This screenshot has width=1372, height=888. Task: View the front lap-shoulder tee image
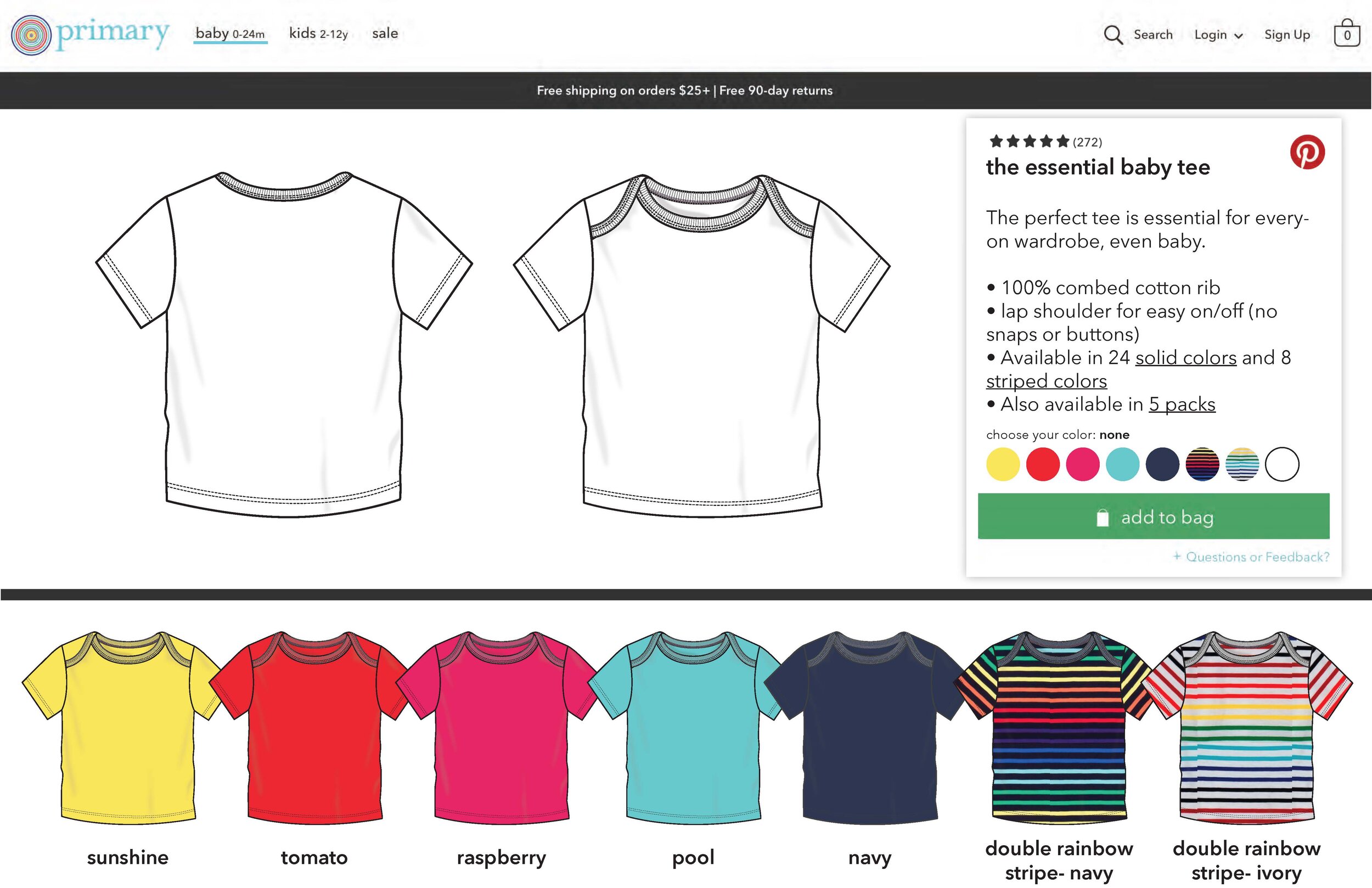[x=701, y=345]
